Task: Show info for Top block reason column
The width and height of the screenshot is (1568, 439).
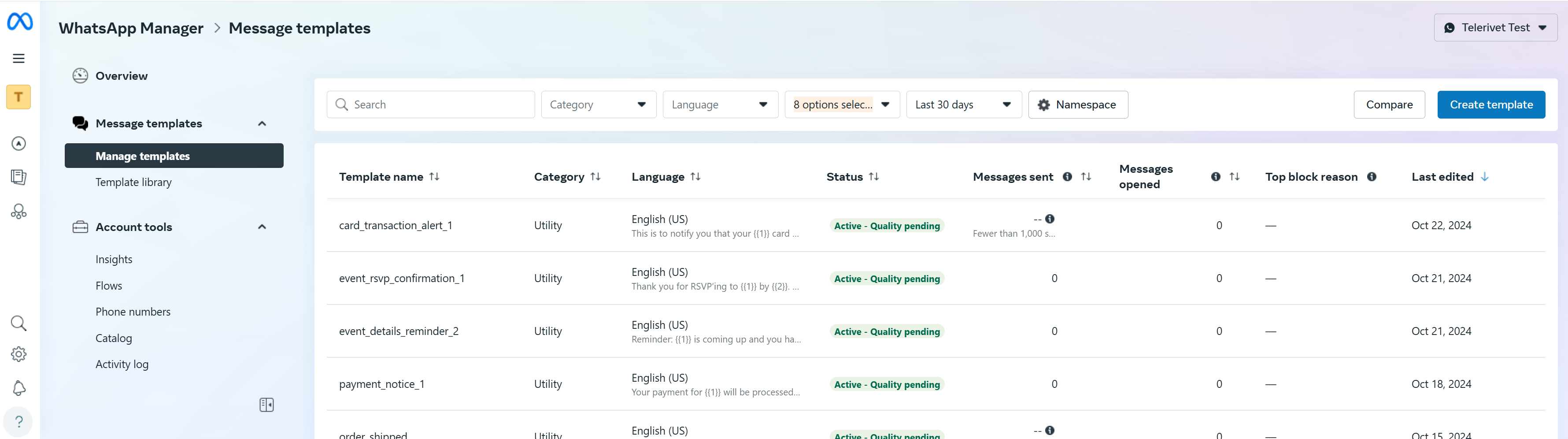Action: 1372,177
